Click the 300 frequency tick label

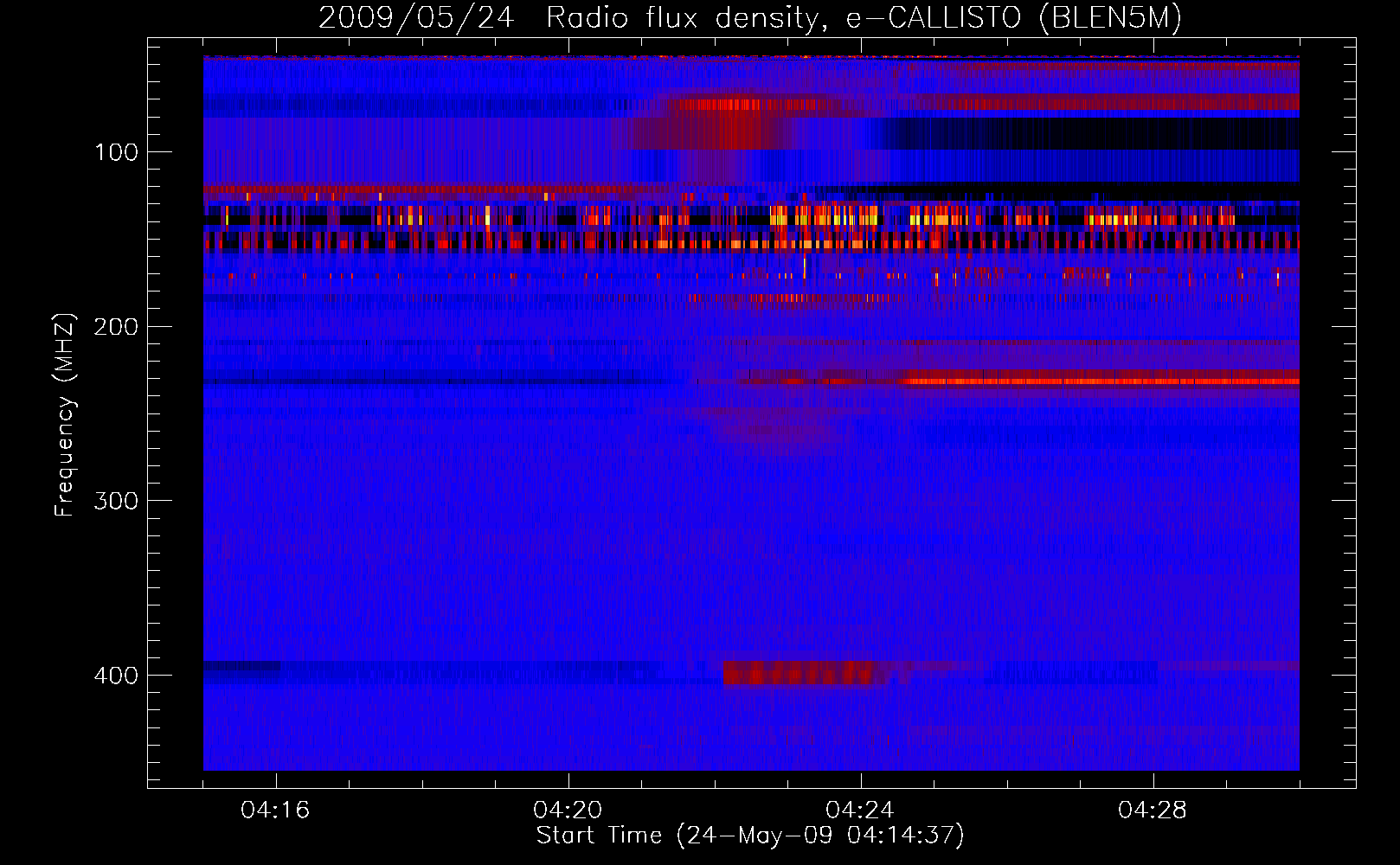[117, 502]
